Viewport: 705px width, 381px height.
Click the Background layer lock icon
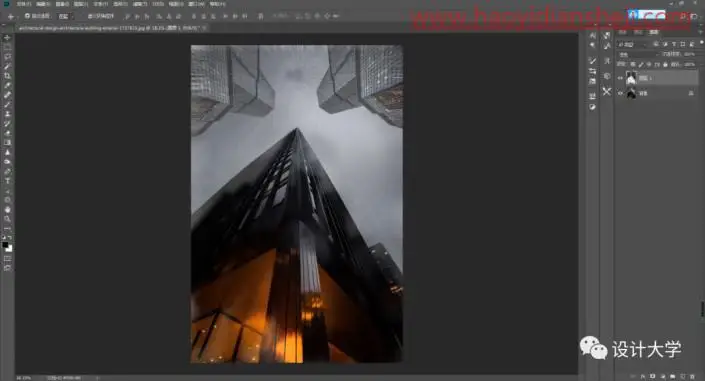(x=691, y=93)
